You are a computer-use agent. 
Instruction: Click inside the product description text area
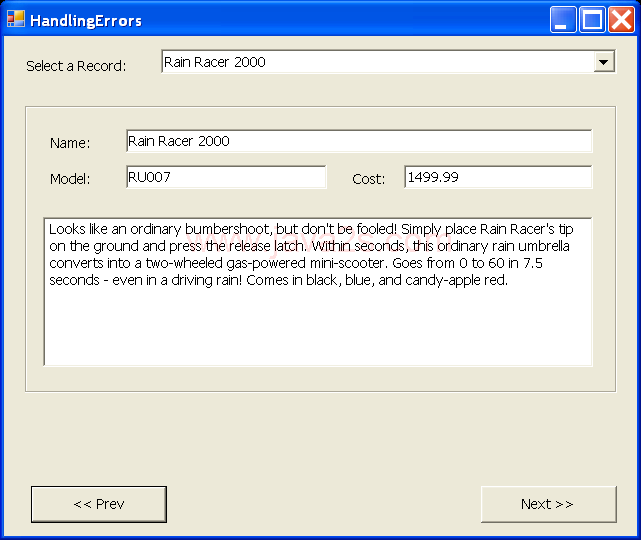[x=318, y=292]
